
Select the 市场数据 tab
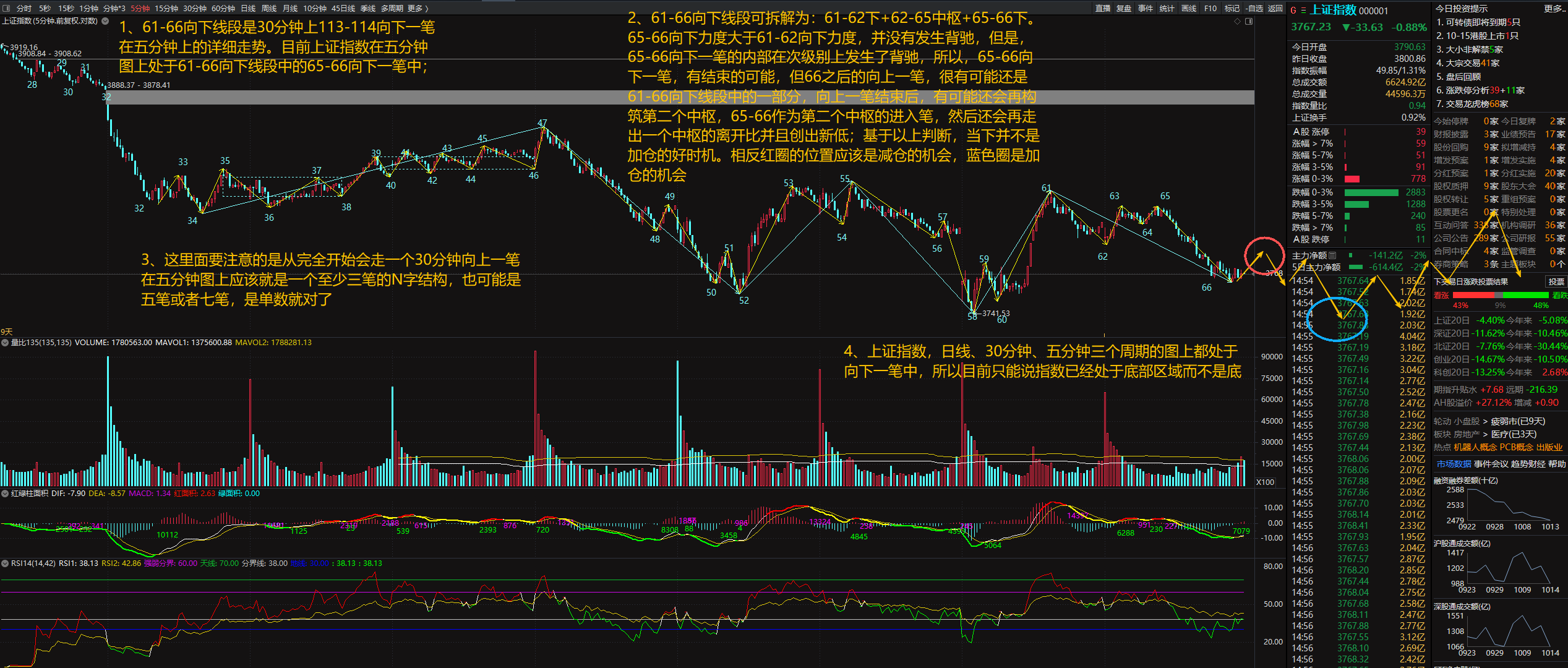click(x=1454, y=464)
